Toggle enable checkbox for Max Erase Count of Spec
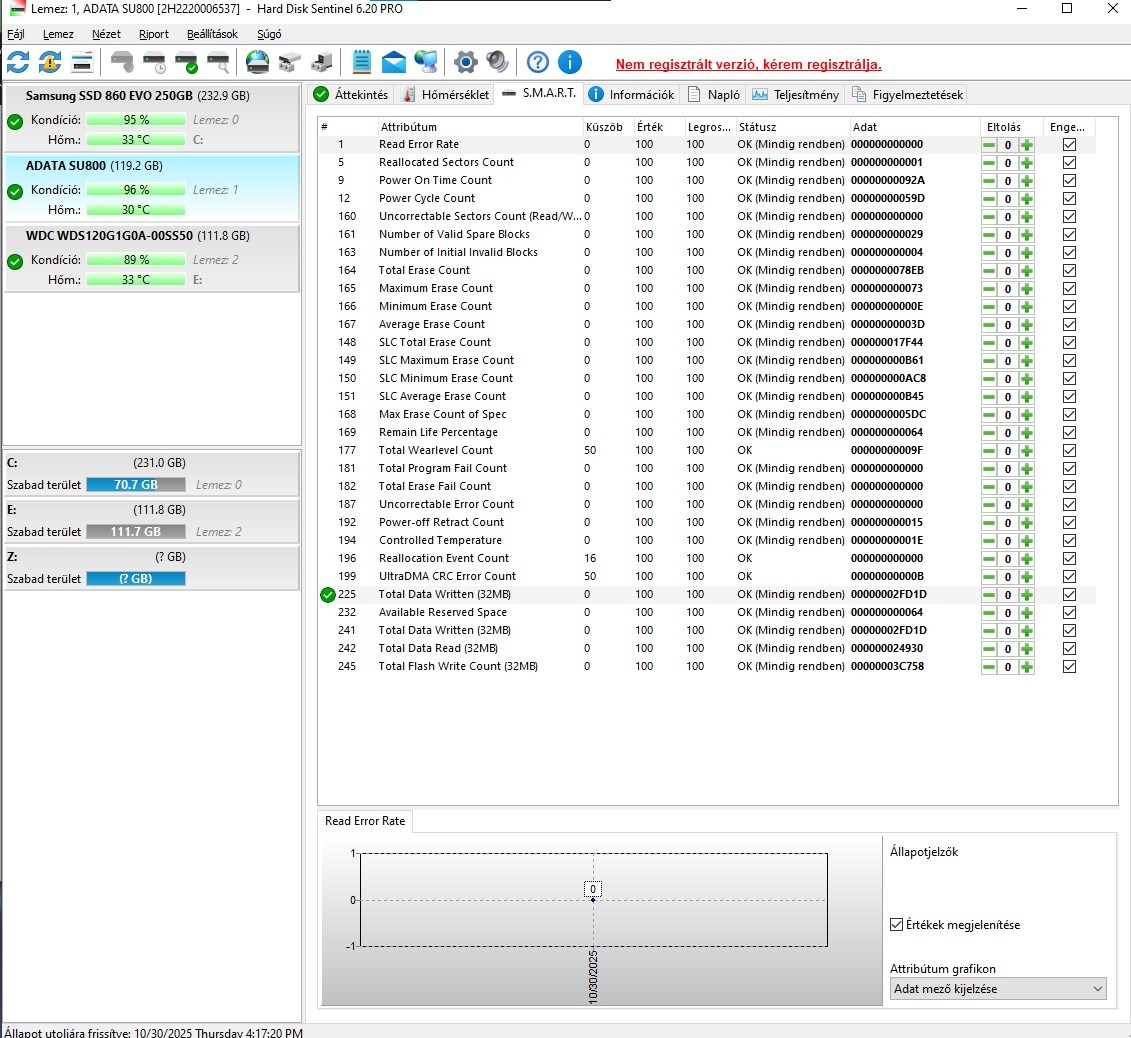The height and width of the screenshot is (1038, 1131). click(x=1069, y=415)
